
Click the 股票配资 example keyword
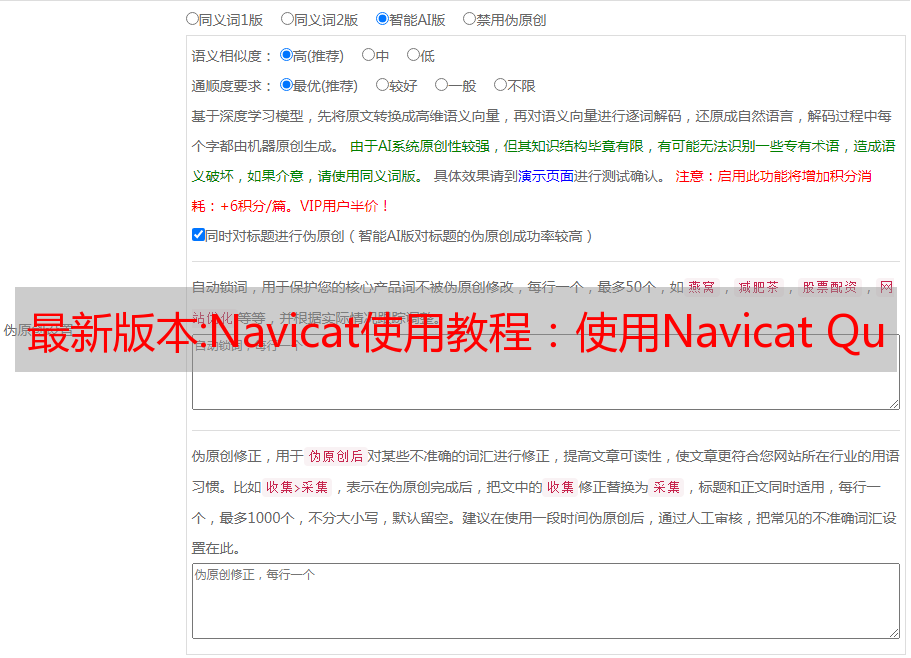830,287
